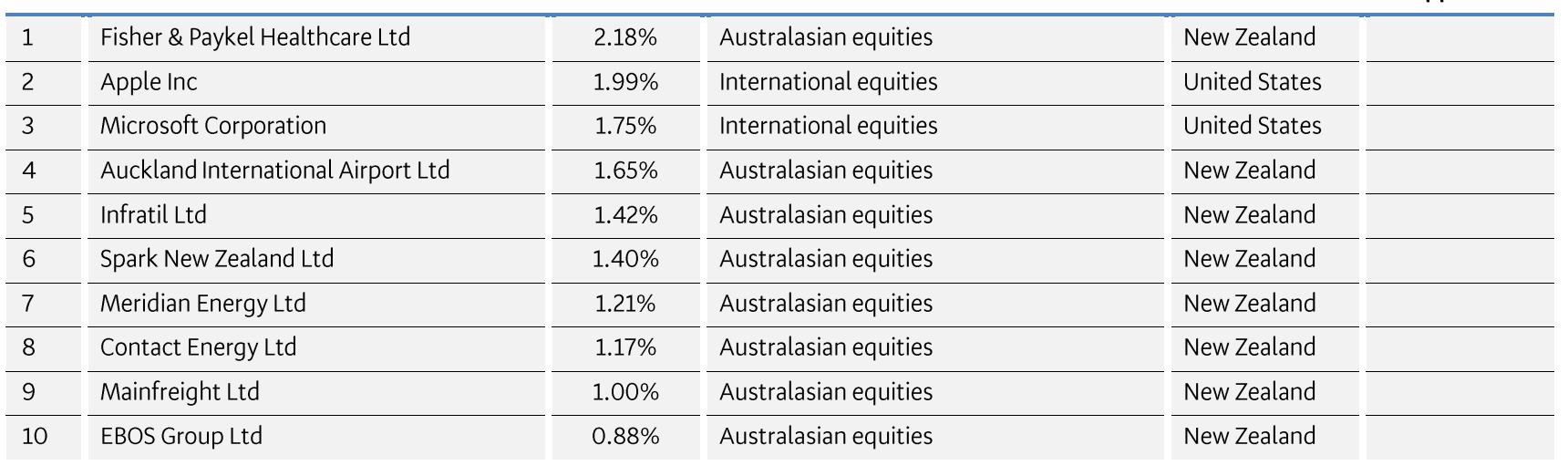
Task: Click the Fisher & Paykel Healthcare Ltd cell
Action: [x=255, y=37]
